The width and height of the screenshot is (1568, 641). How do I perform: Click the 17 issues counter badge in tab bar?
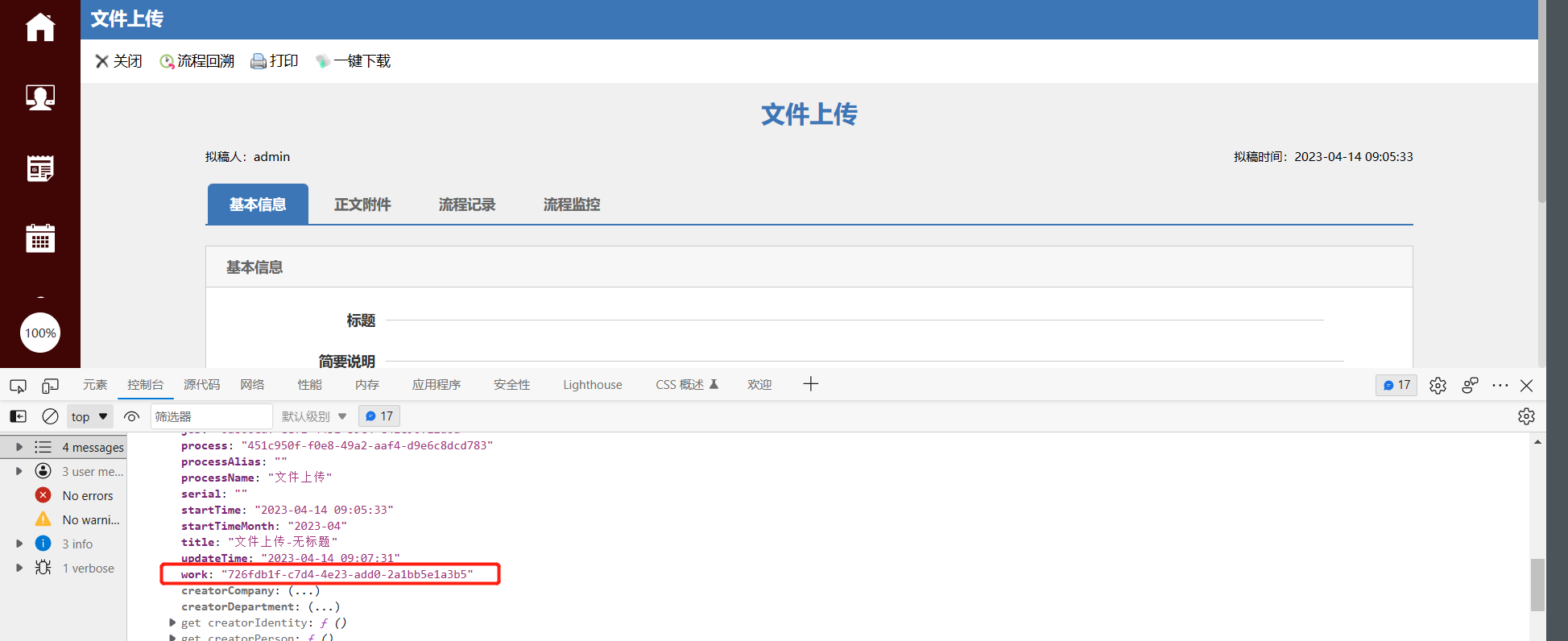tap(1396, 385)
